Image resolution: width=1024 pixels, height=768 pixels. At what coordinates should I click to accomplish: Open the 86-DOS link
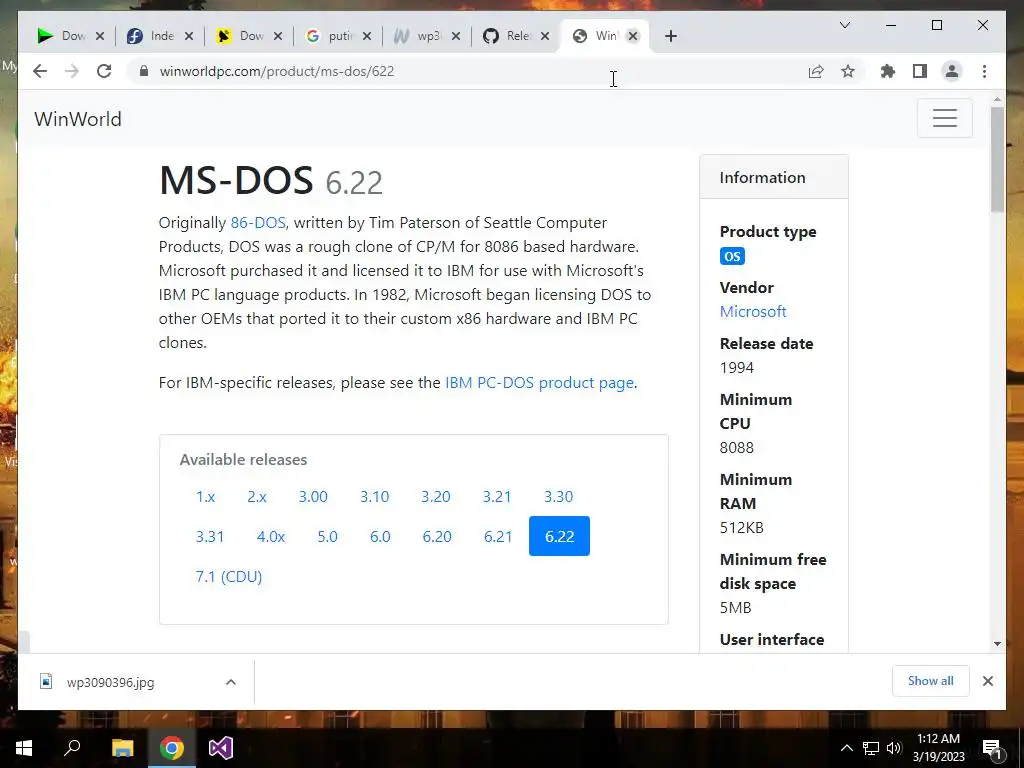pyautogui.click(x=258, y=223)
